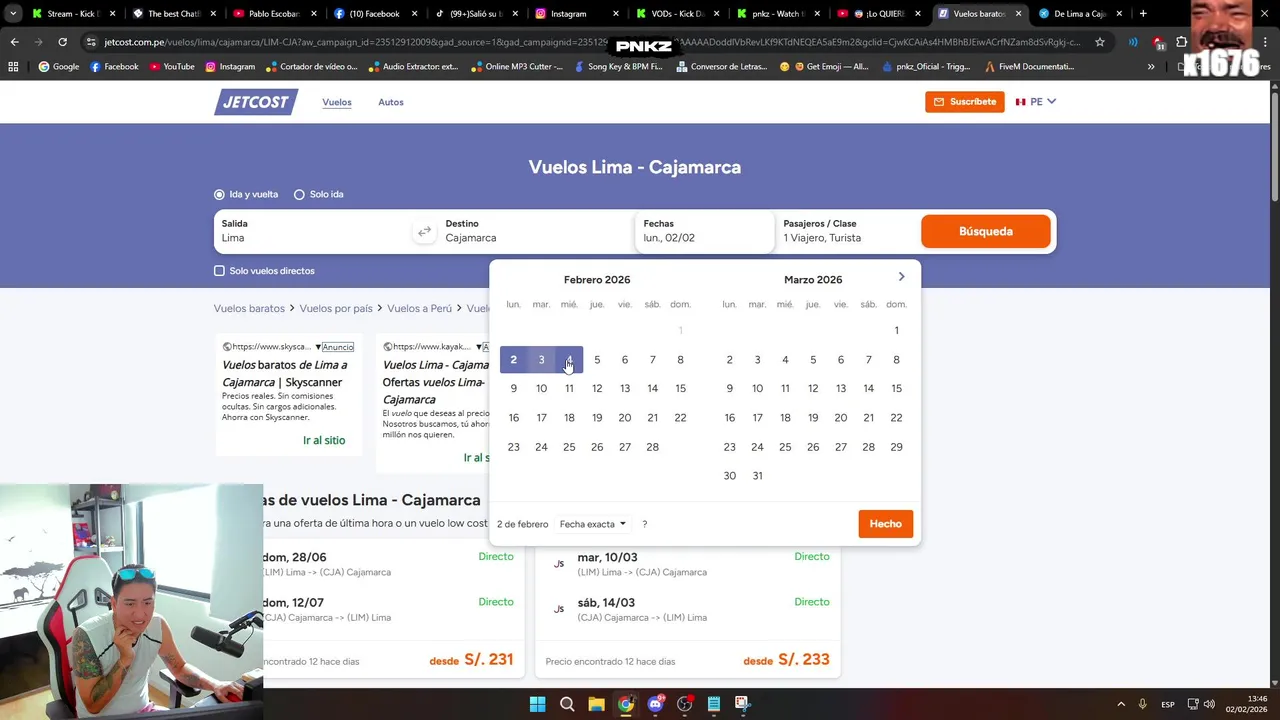Click the S/. 233 price offer
The image size is (1280, 720).
click(x=803, y=660)
